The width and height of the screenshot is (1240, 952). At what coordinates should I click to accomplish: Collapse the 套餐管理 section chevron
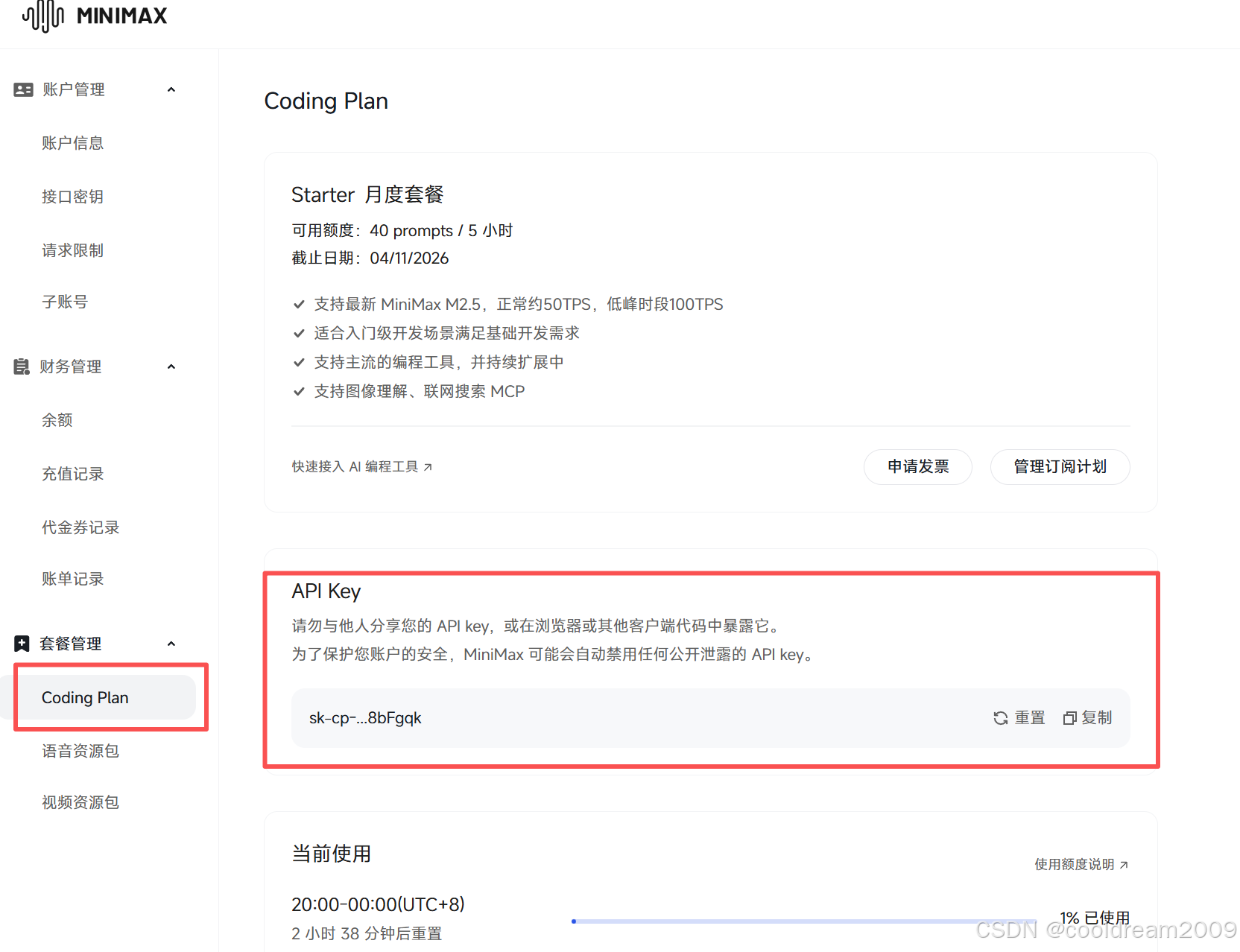click(x=171, y=644)
